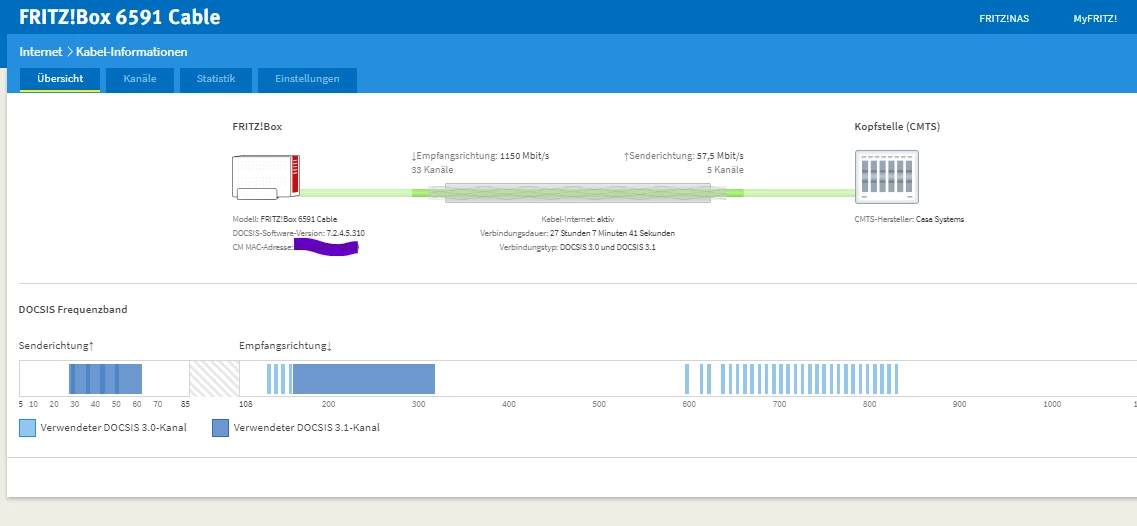Screen dimensions: 1137x526
Task: Go to the Einstellungen tab
Action: (307, 79)
